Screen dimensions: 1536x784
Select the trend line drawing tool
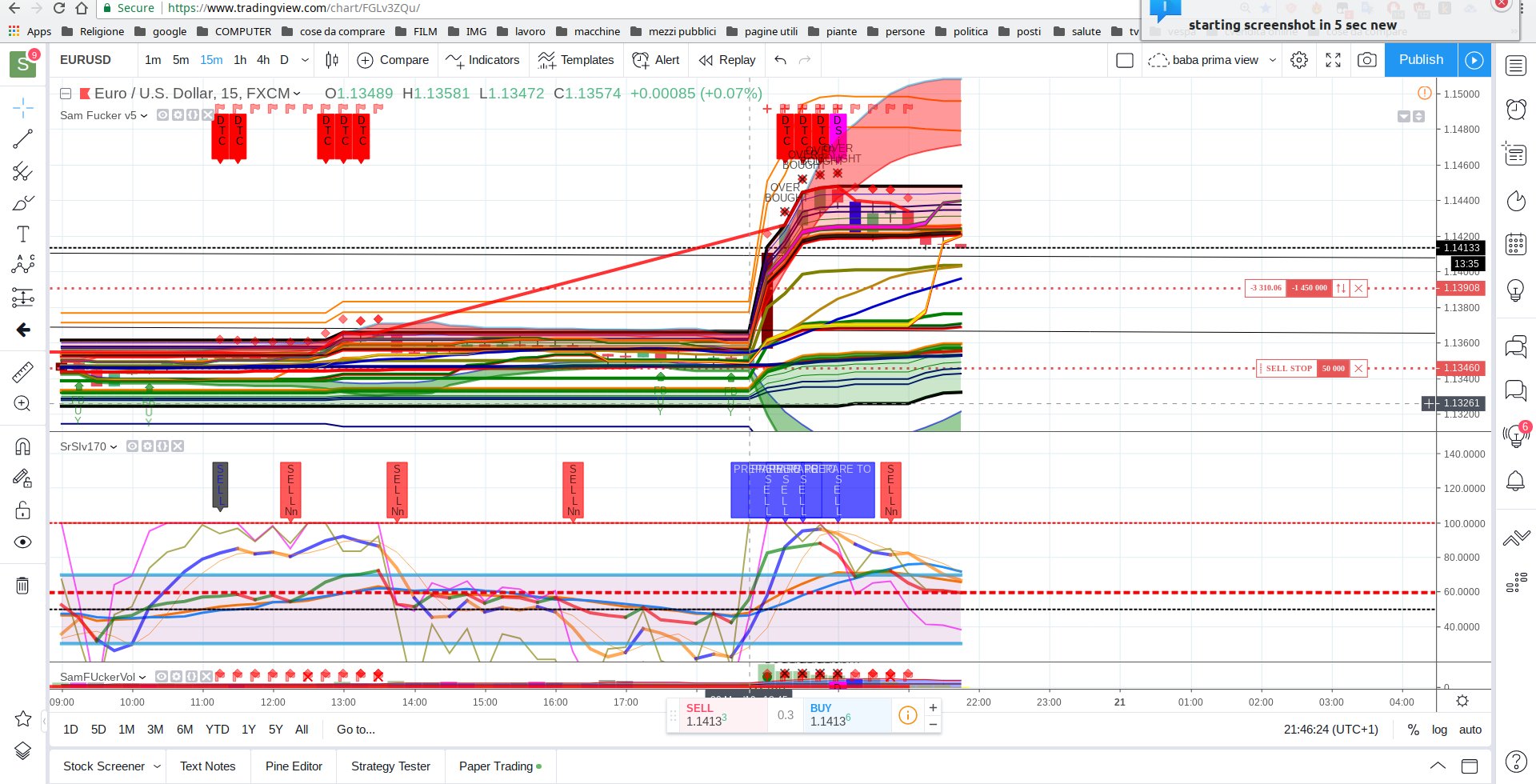tap(23, 139)
